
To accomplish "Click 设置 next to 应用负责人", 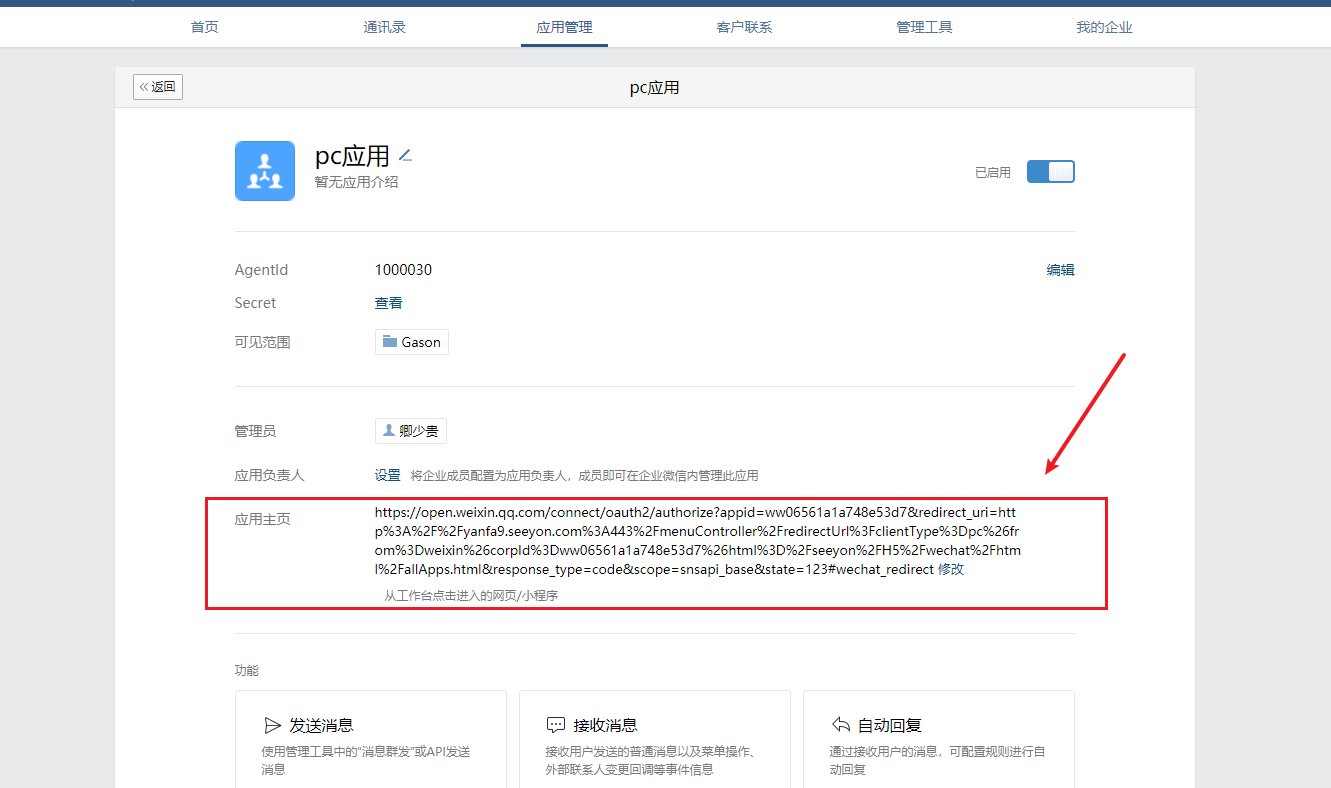I will (387, 475).
